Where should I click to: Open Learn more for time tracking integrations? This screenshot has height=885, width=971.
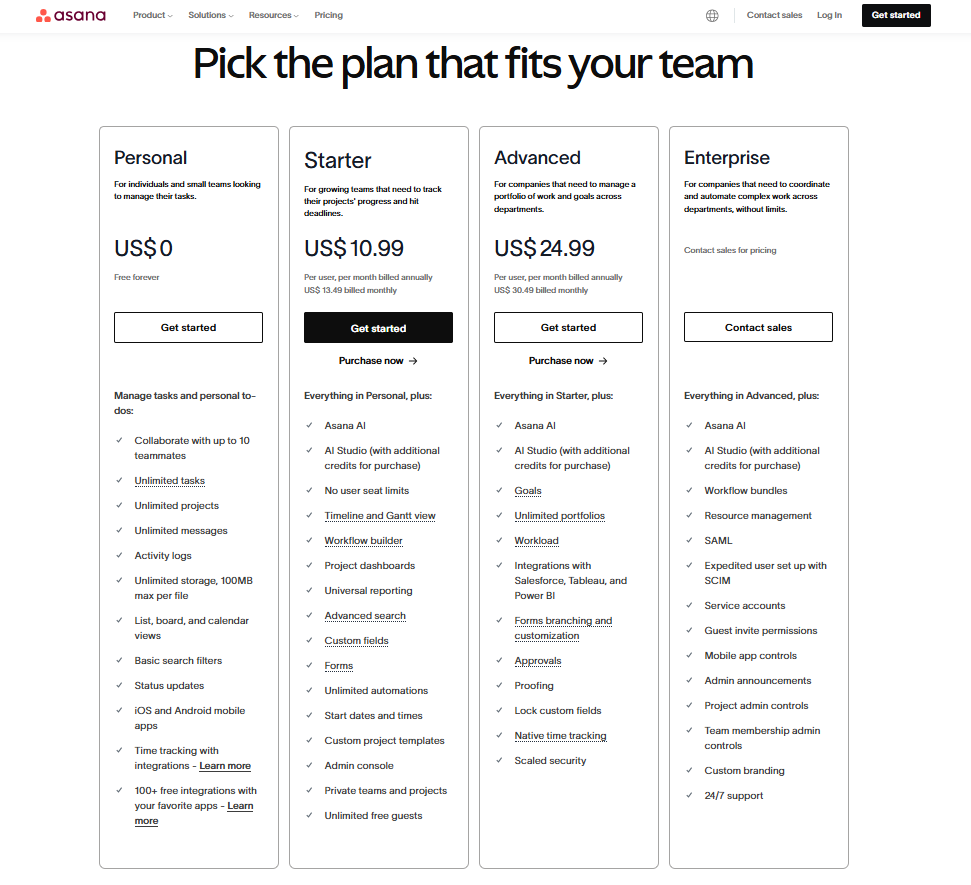pyautogui.click(x=225, y=766)
